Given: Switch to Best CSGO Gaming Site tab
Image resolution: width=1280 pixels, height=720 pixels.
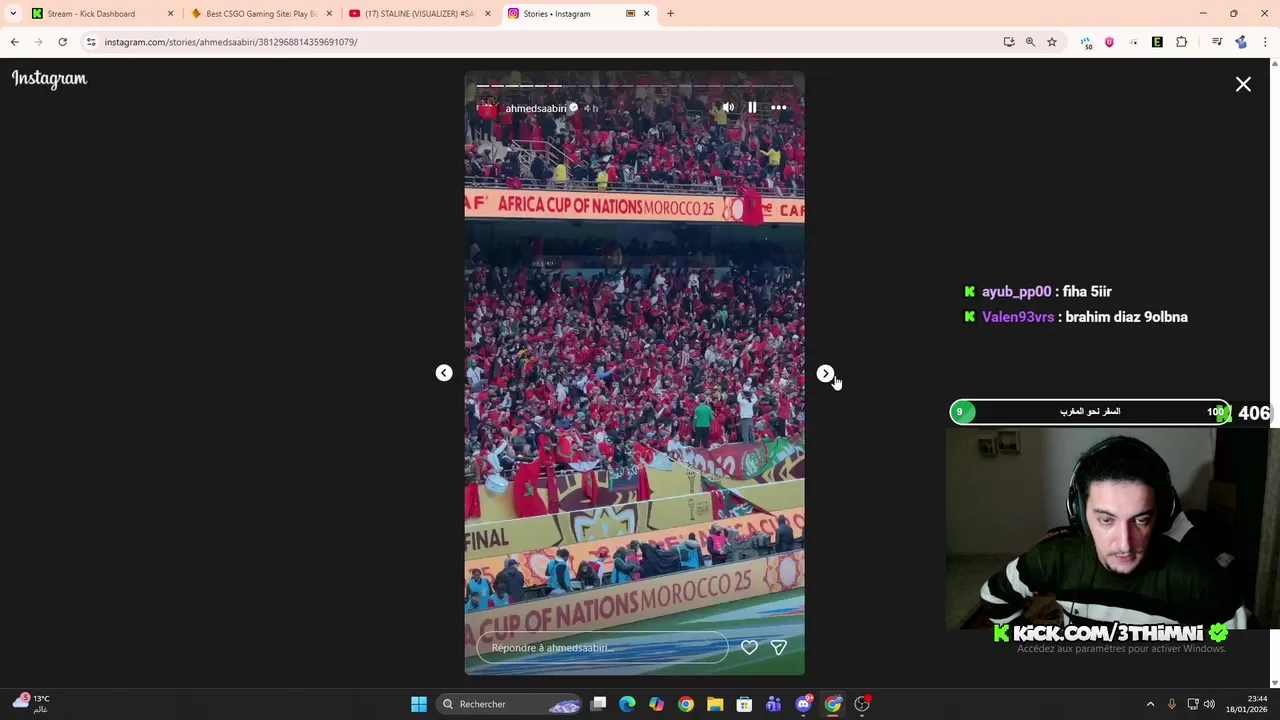Looking at the screenshot, I should tap(261, 14).
